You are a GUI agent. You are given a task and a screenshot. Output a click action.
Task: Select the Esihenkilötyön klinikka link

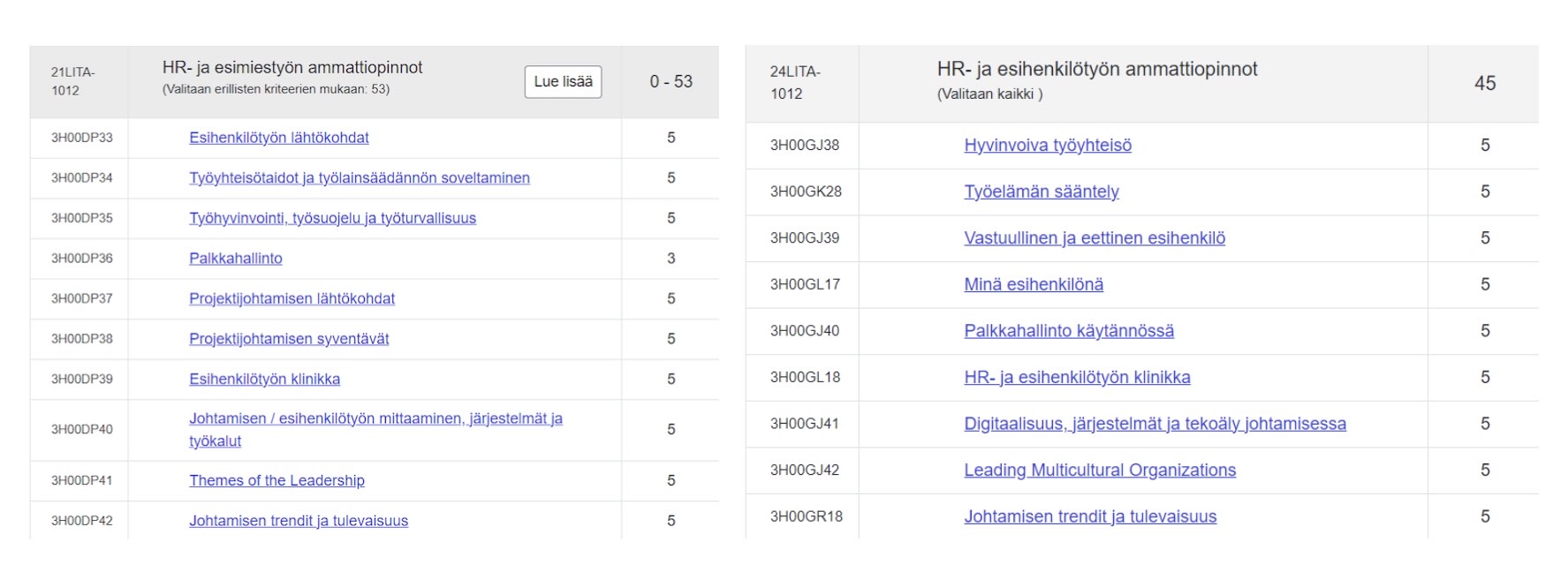point(264,380)
